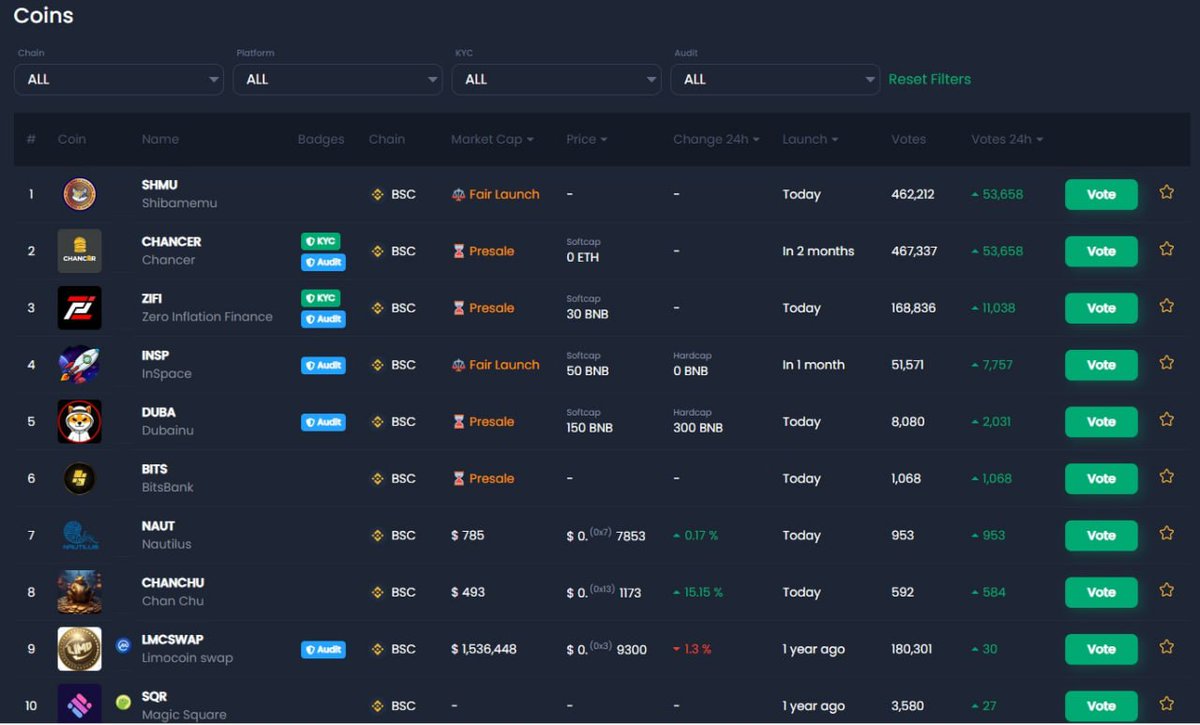Click the BitsBank coin logo
1200x725 pixels.
(79, 479)
